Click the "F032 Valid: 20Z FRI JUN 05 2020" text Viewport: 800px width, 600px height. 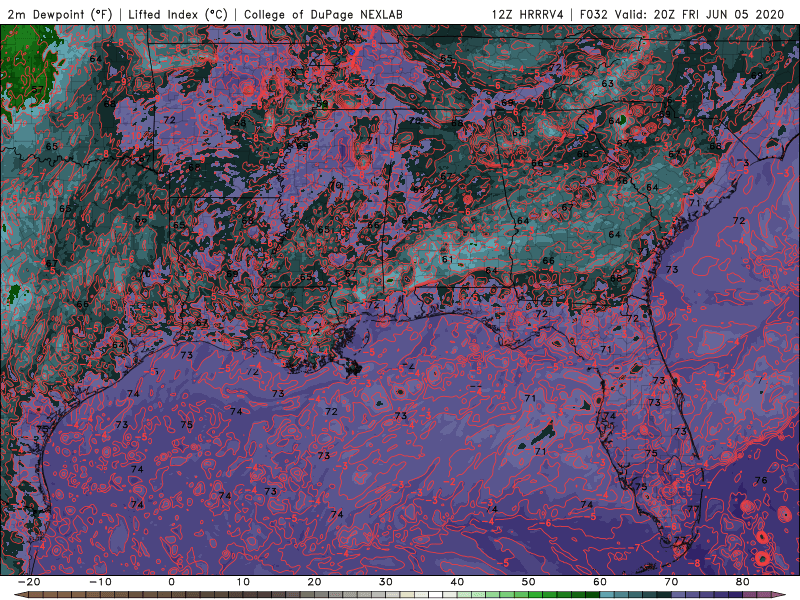(682, 14)
